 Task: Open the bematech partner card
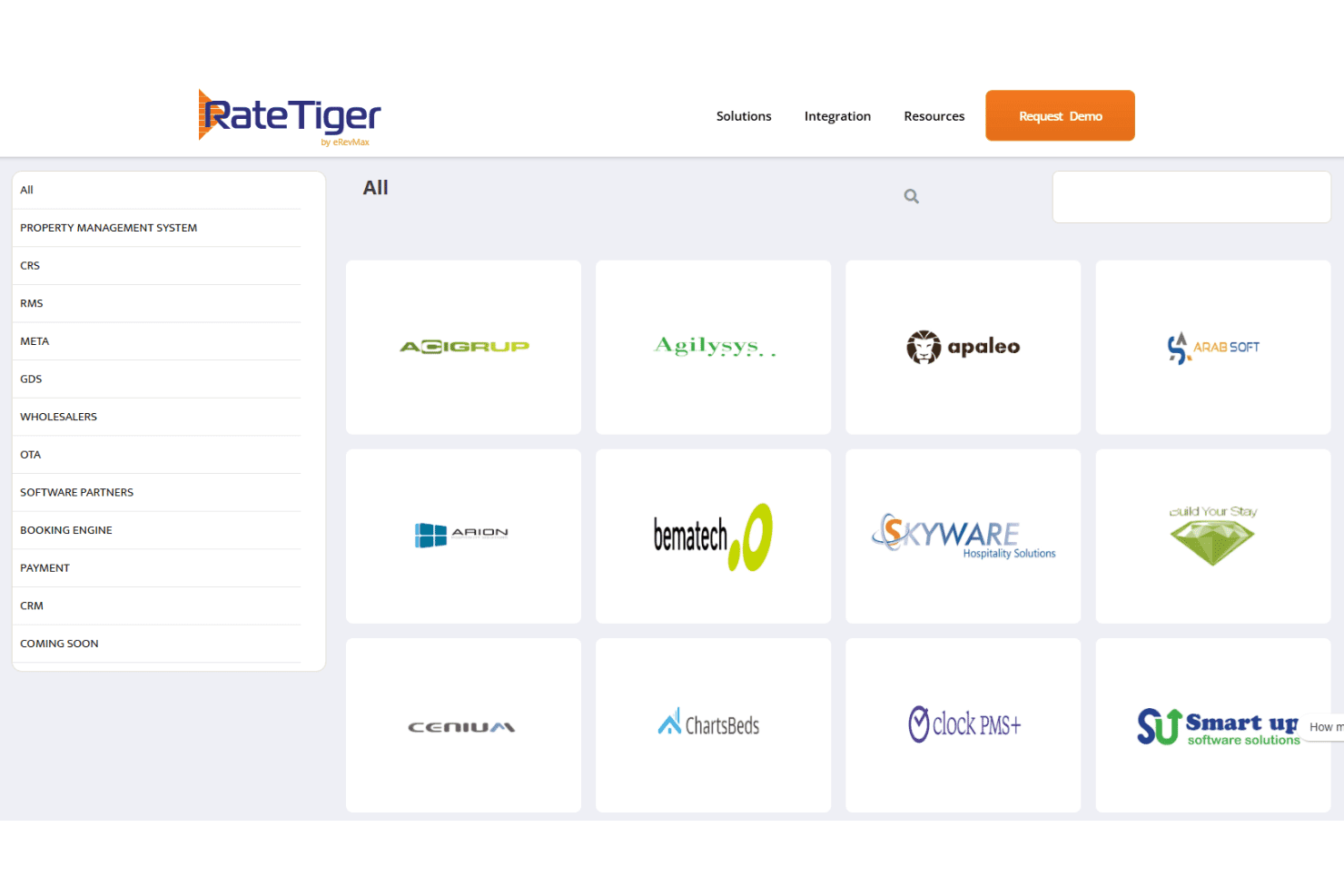tap(713, 536)
